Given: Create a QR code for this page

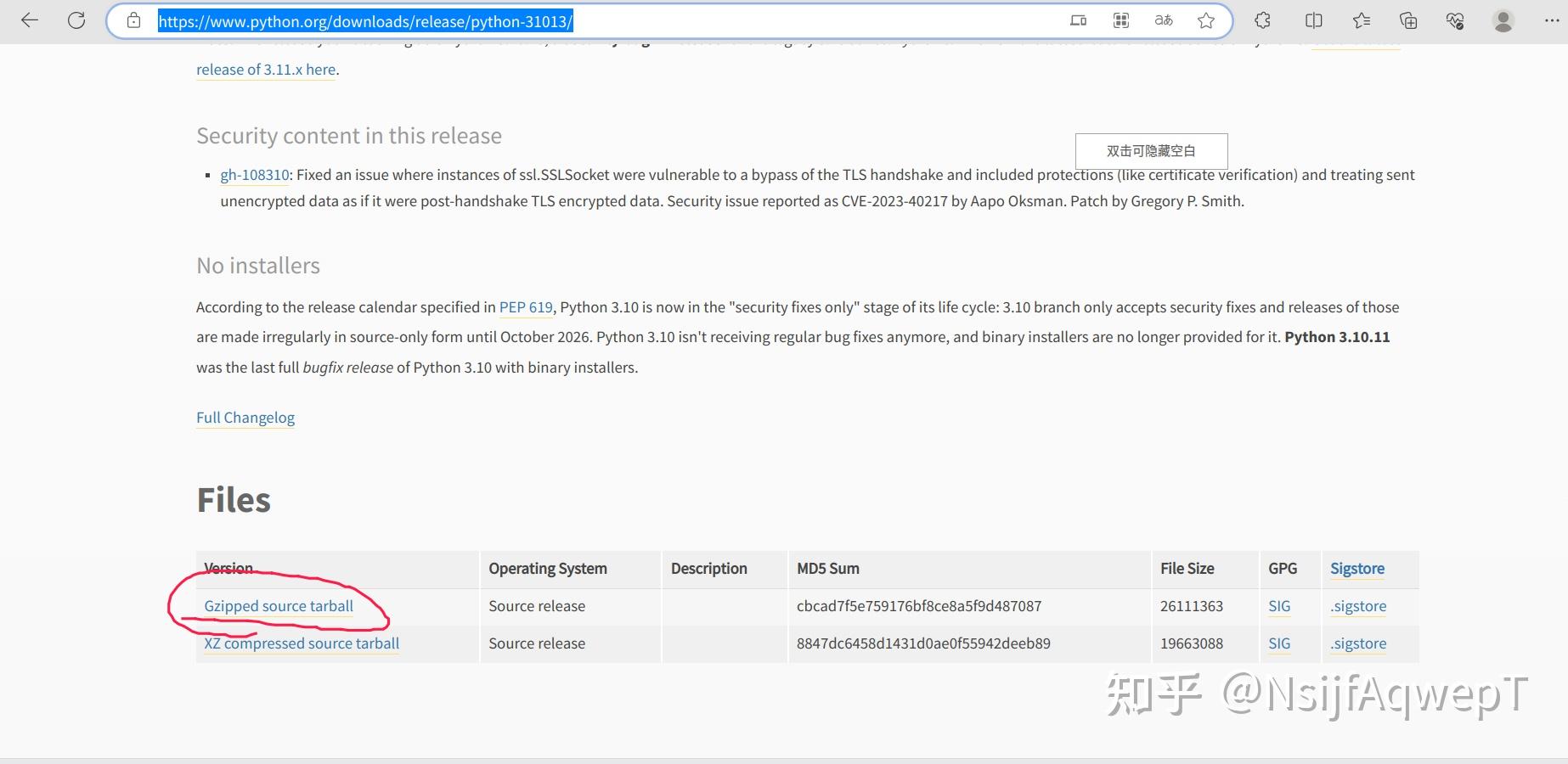Looking at the screenshot, I should pos(1121,20).
